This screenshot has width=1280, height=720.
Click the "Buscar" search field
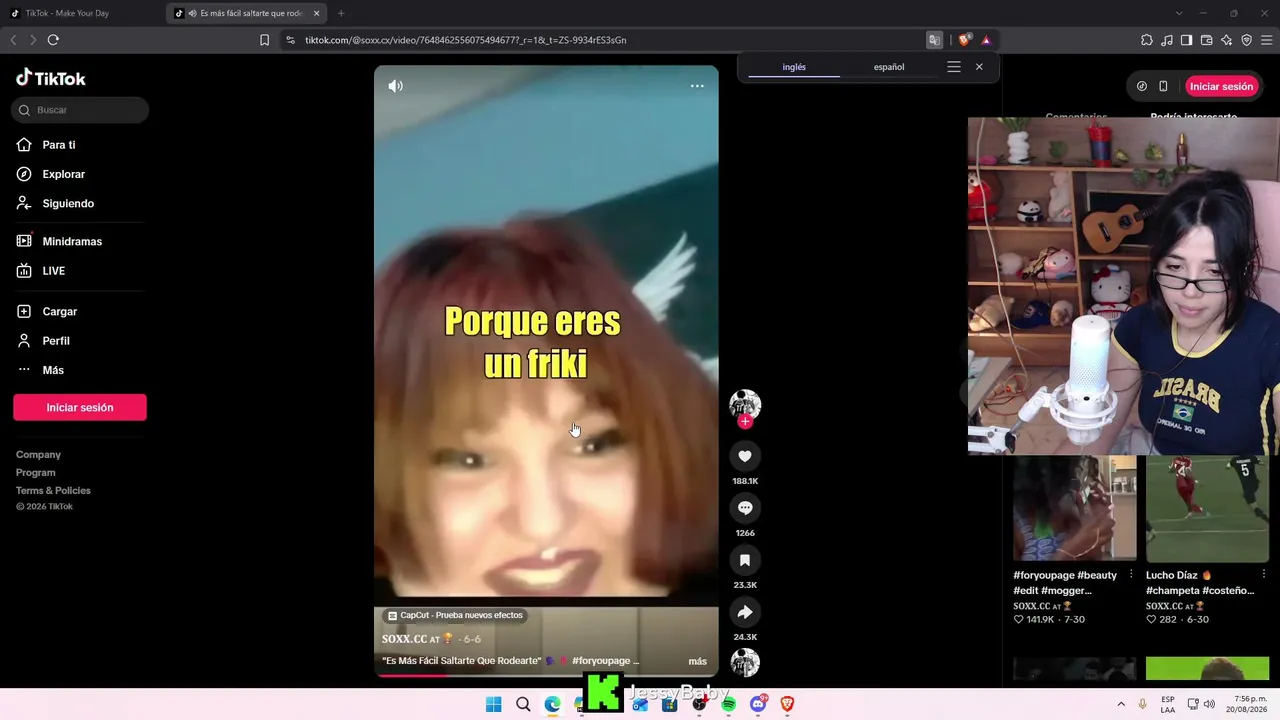(x=80, y=110)
